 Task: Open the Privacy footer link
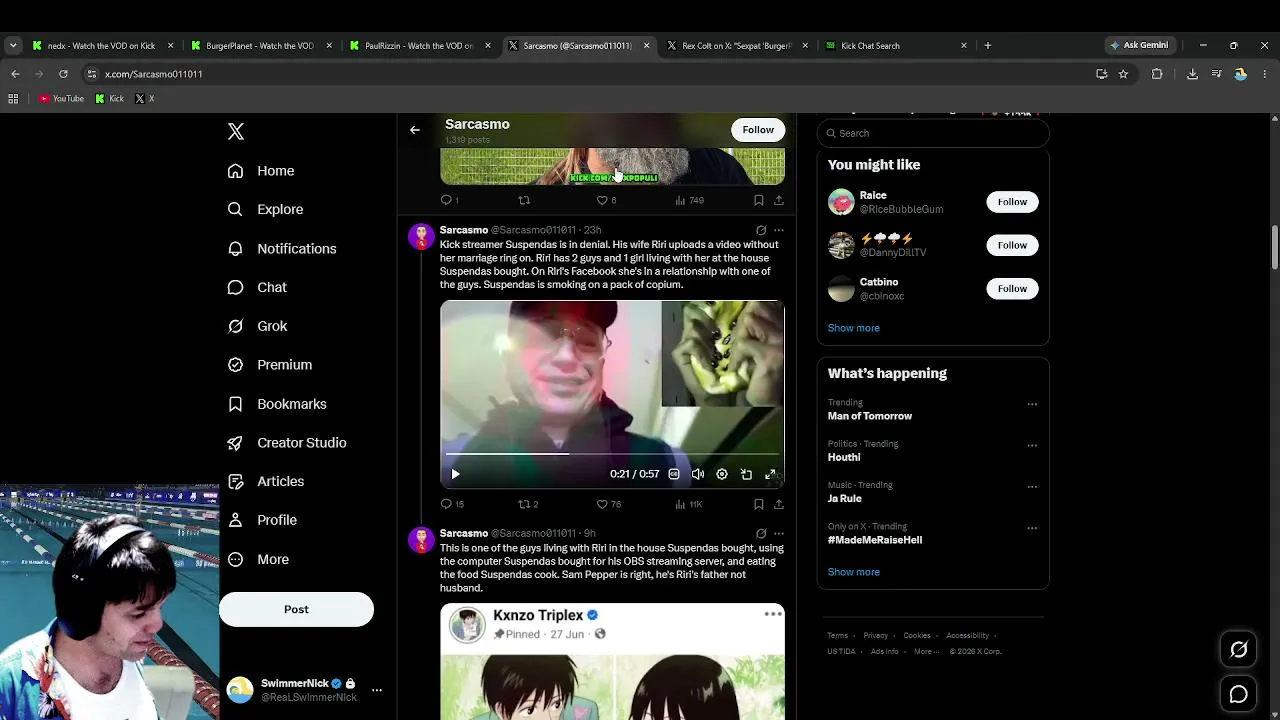[x=876, y=635]
